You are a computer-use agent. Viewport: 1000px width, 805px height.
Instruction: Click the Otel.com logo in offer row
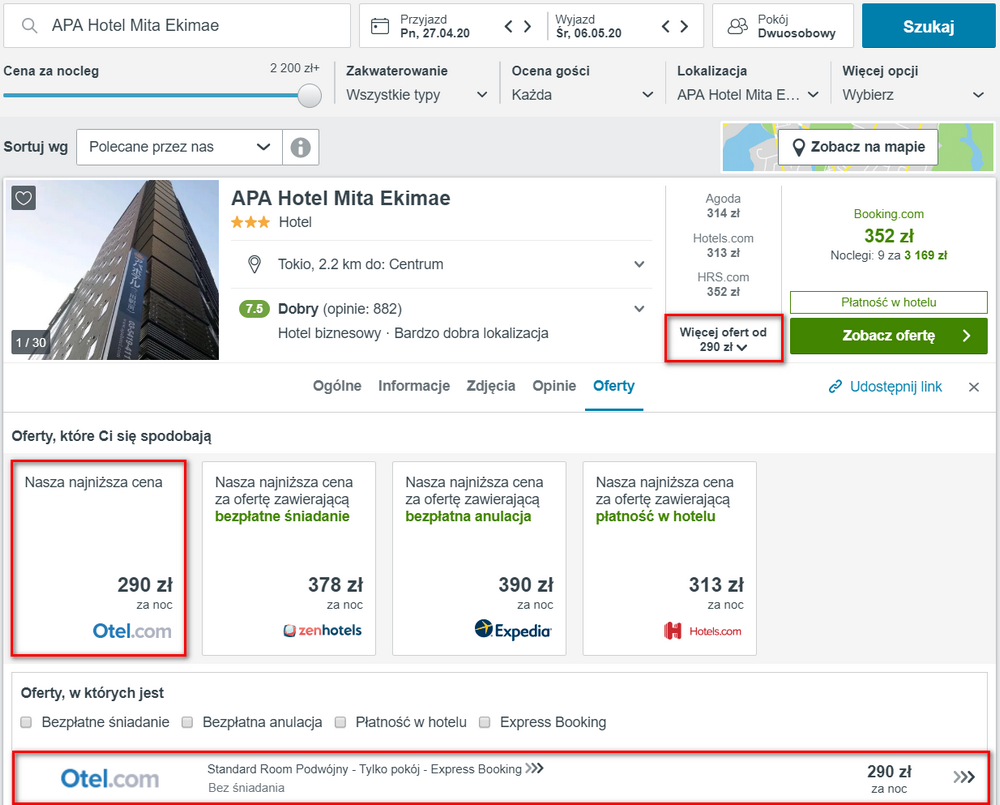click(110, 779)
